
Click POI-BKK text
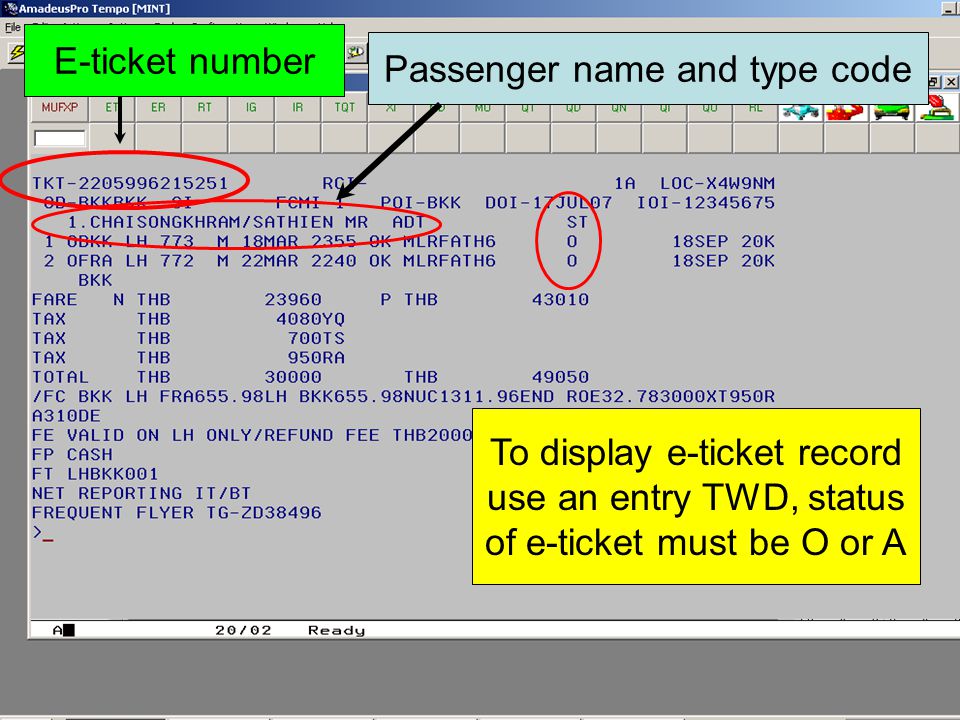tap(421, 203)
